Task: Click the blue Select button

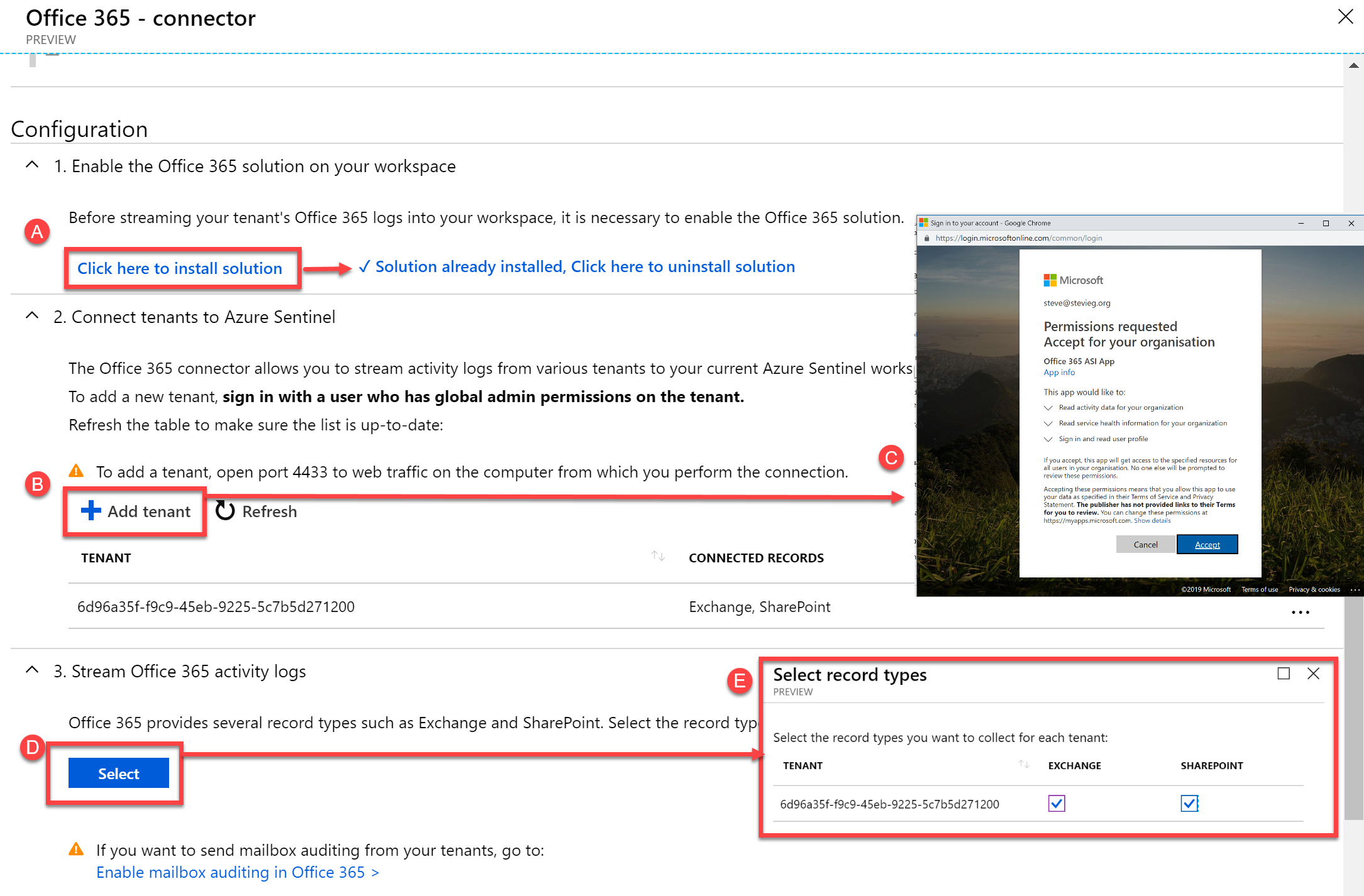Action: pyautogui.click(x=119, y=773)
